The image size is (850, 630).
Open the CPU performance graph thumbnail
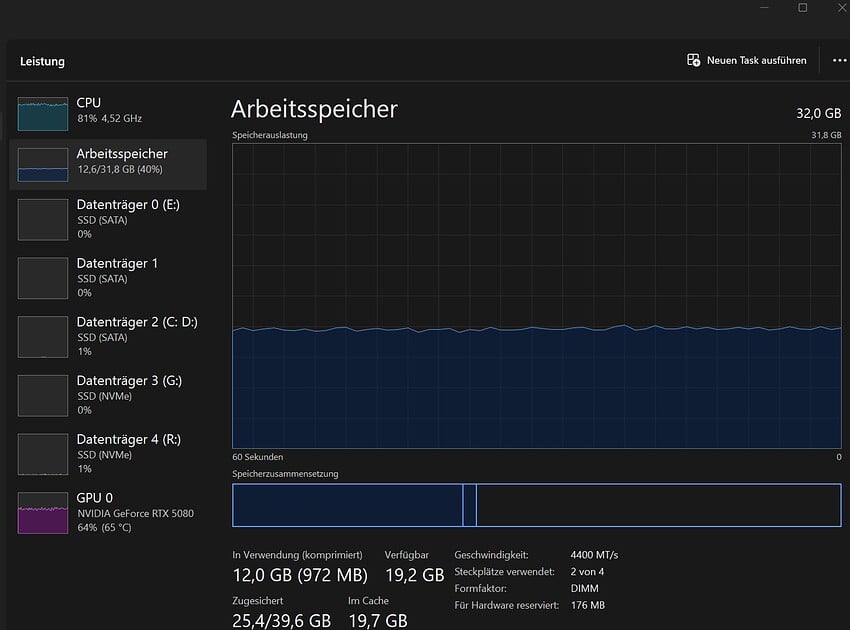[43, 115]
